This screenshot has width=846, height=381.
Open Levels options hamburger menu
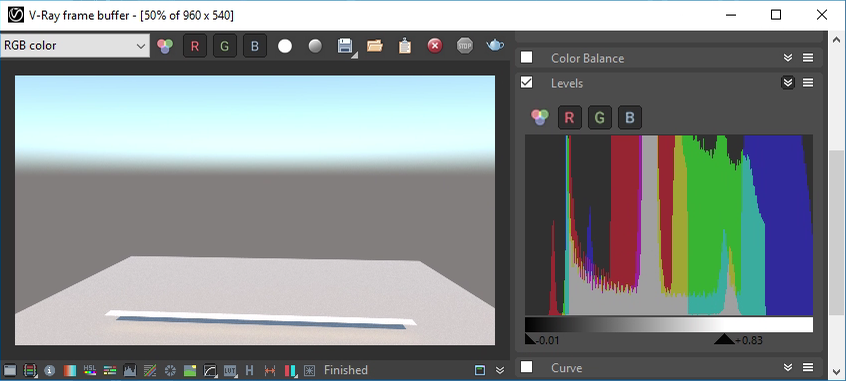click(808, 83)
